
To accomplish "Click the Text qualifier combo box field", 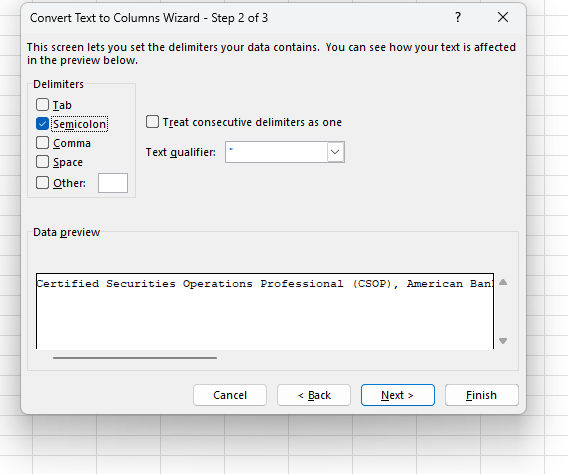I will click(x=285, y=152).
